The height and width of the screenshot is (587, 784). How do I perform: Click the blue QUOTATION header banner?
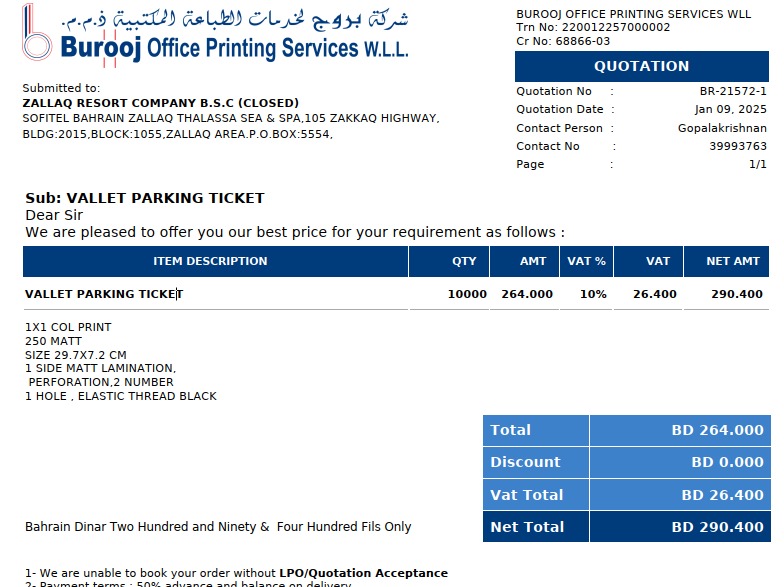pyautogui.click(x=641, y=66)
